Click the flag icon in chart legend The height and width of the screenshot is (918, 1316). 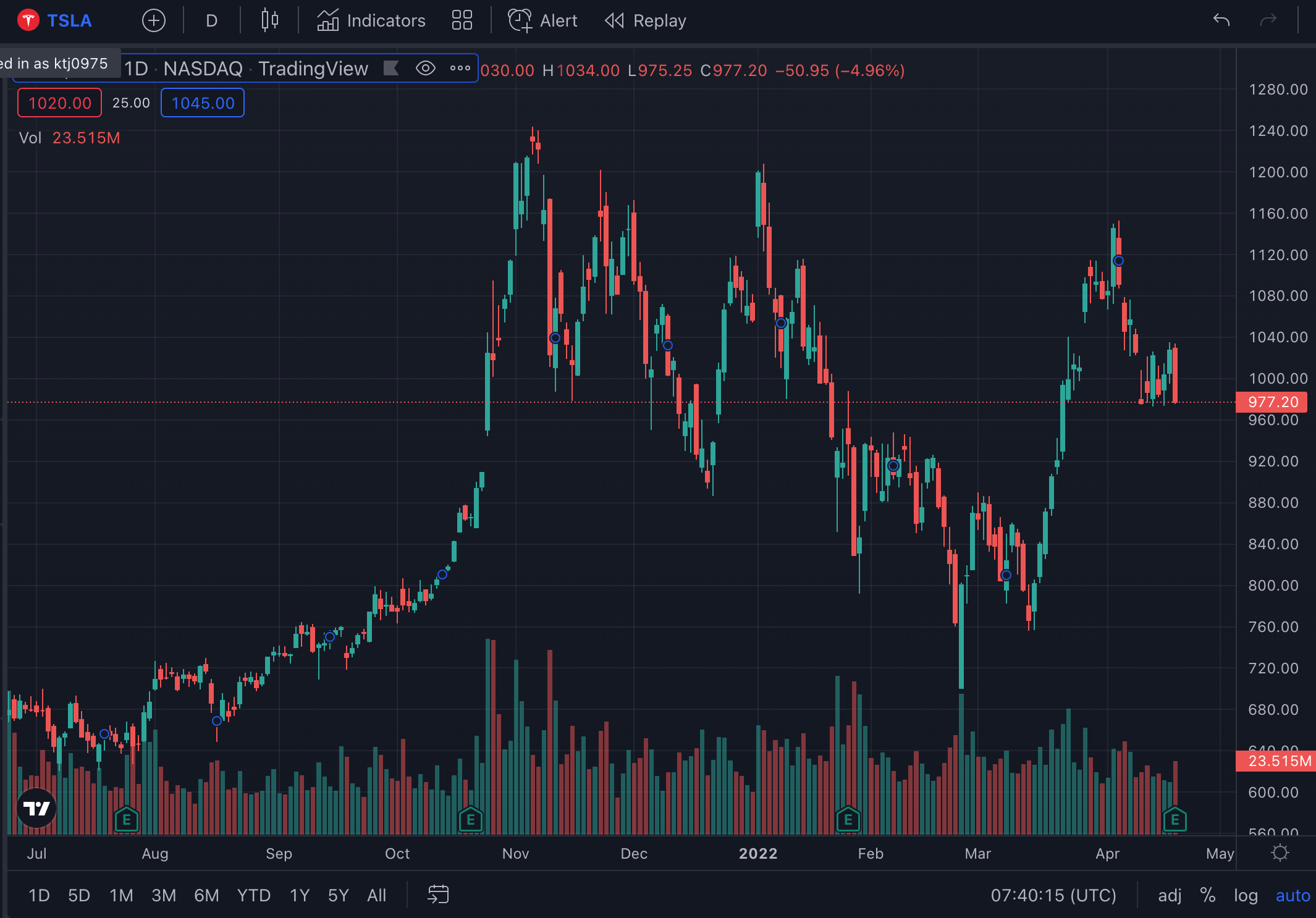391,68
